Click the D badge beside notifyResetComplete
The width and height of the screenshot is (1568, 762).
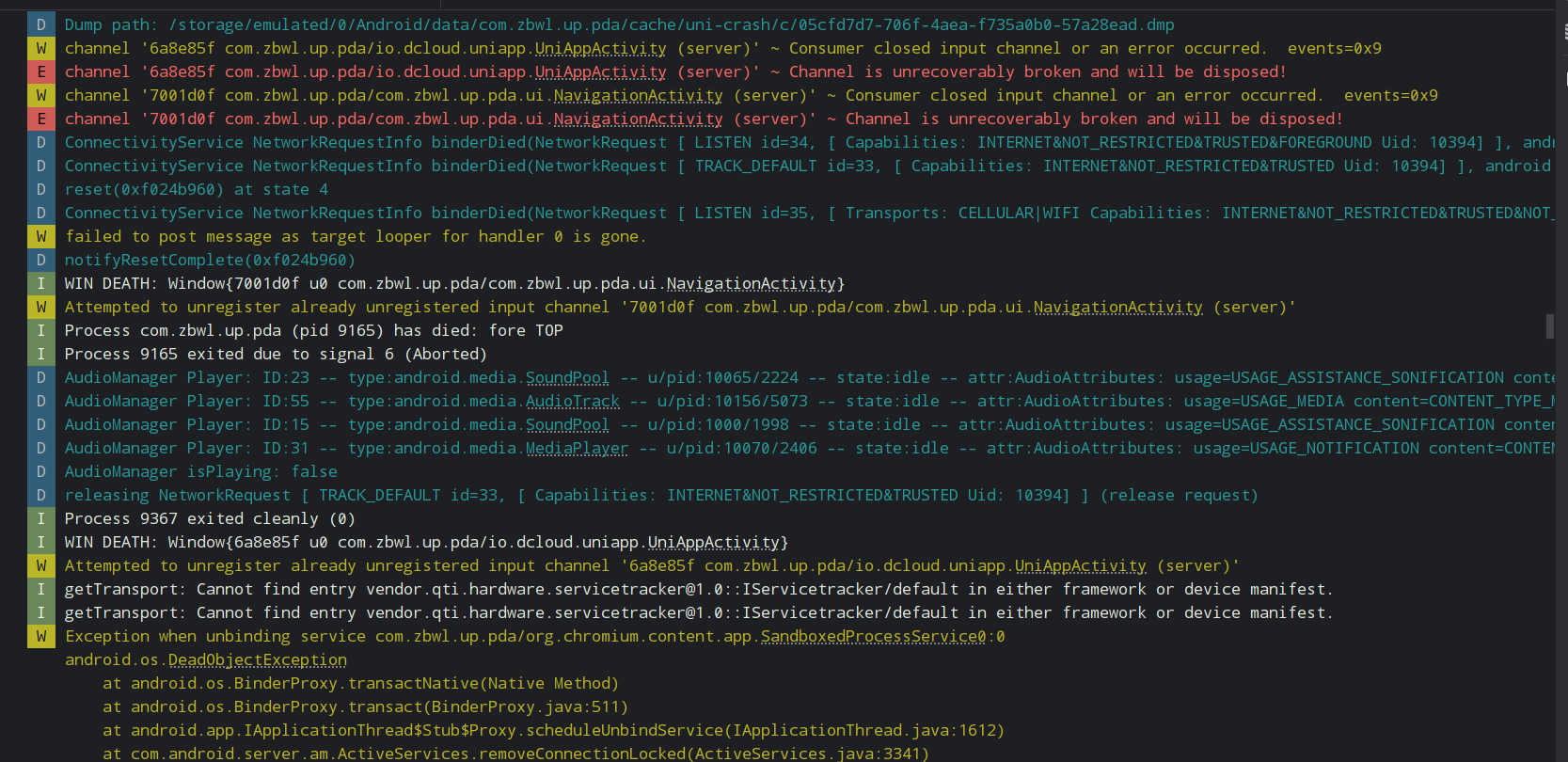(x=41, y=260)
